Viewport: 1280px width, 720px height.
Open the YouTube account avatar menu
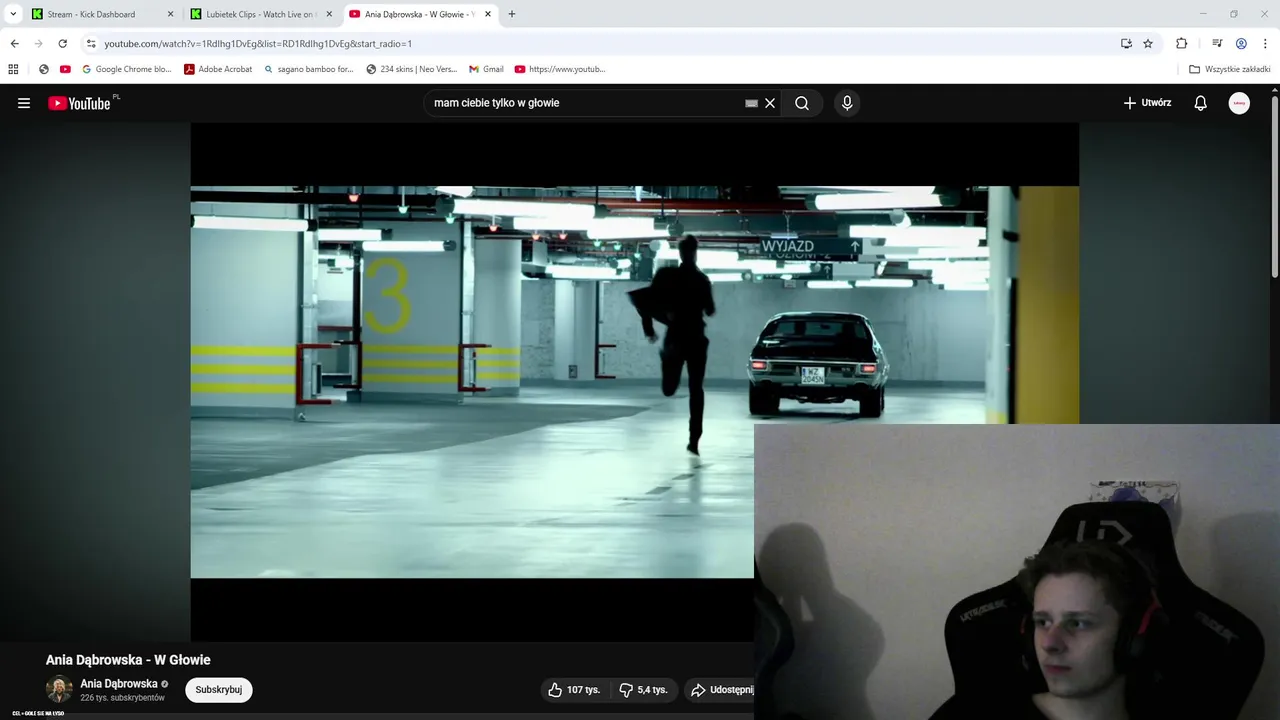coord(1239,103)
